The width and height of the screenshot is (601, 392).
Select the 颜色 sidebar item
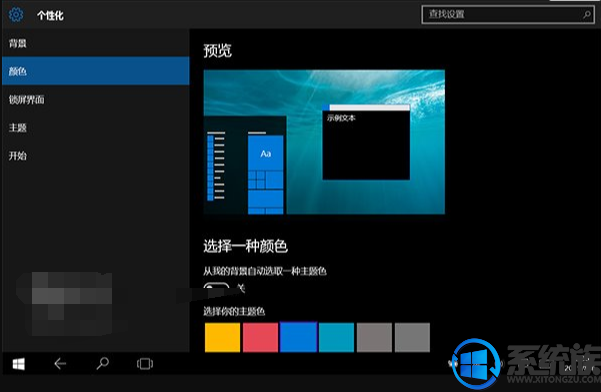coord(95,71)
